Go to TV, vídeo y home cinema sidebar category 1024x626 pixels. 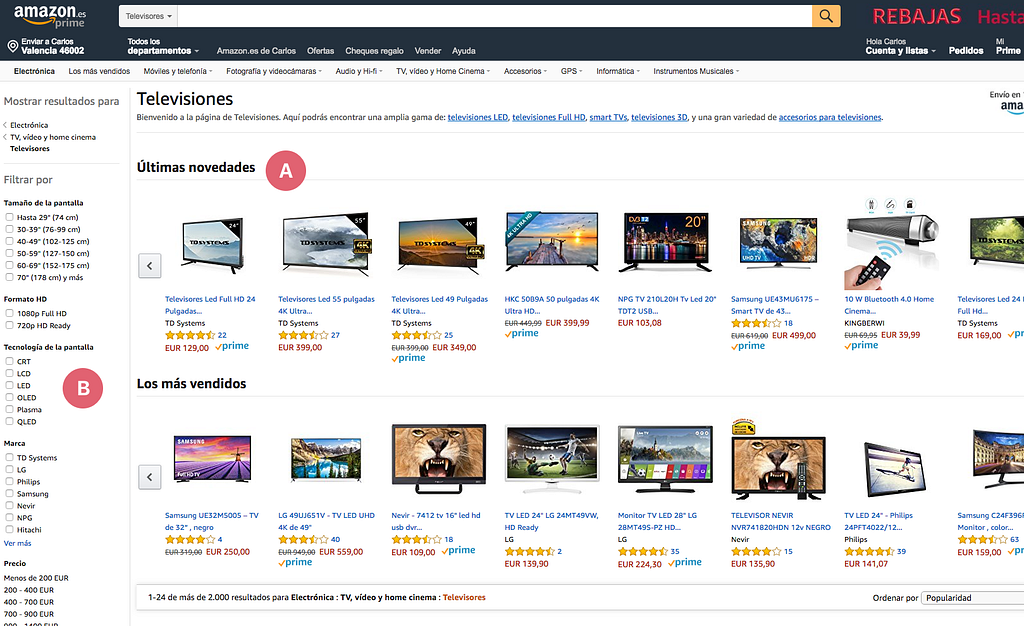click(x=53, y=137)
